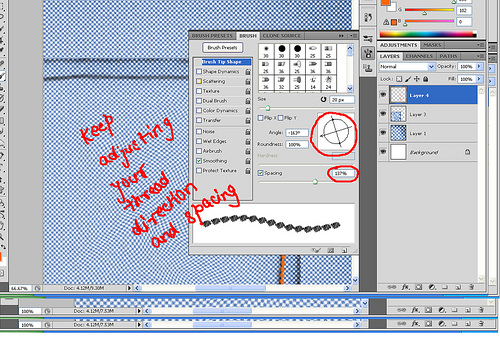Viewport: 500px width, 362px height.
Task: Click the Roundness input field
Action: [297, 145]
